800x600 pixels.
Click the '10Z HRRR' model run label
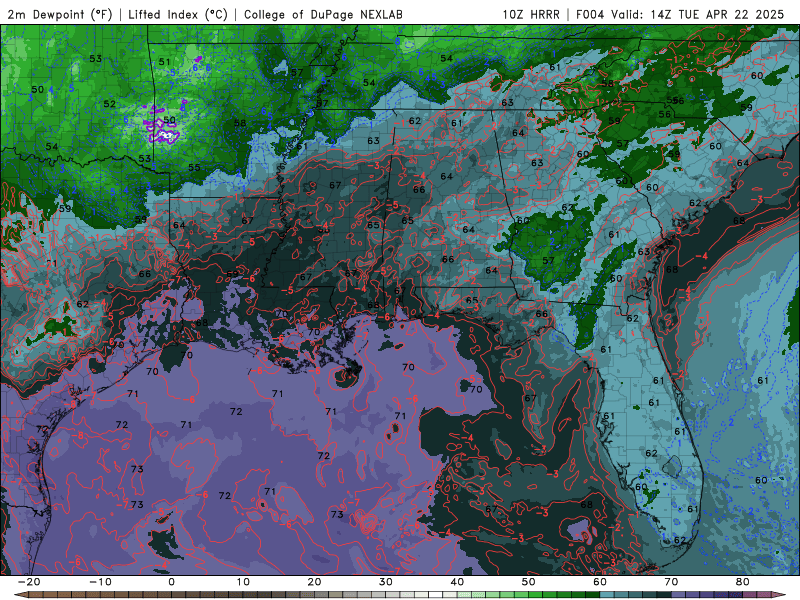pos(531,14)
